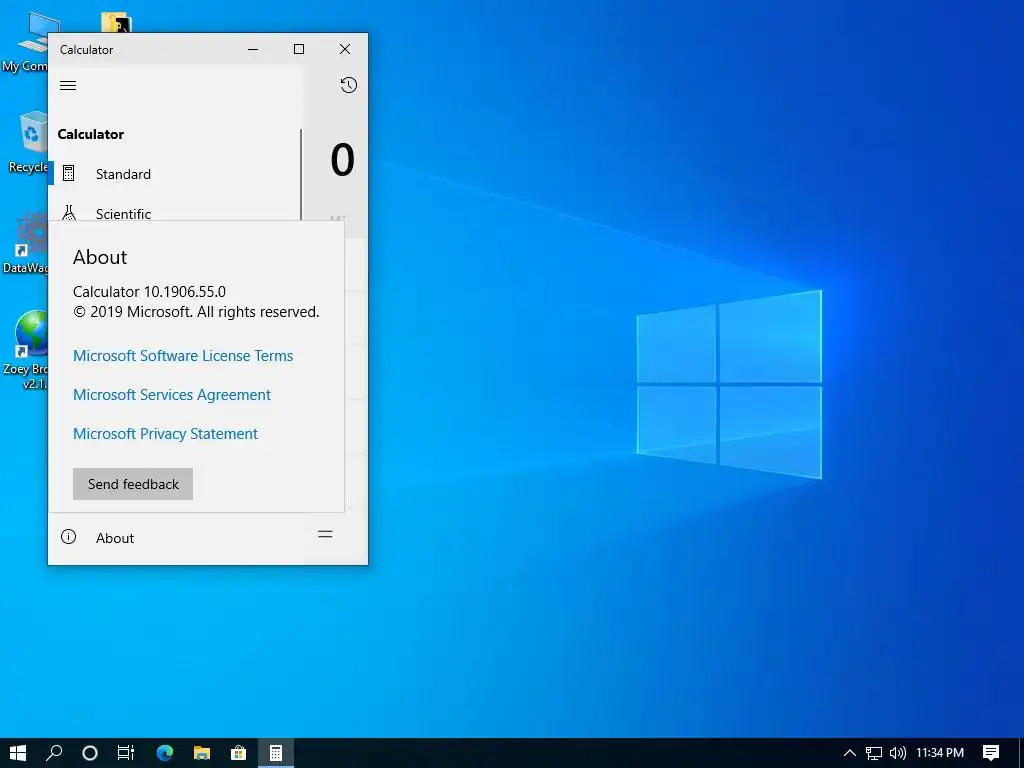Open taskbar Search magnifier
The image size is (1024, 768).
54,753
